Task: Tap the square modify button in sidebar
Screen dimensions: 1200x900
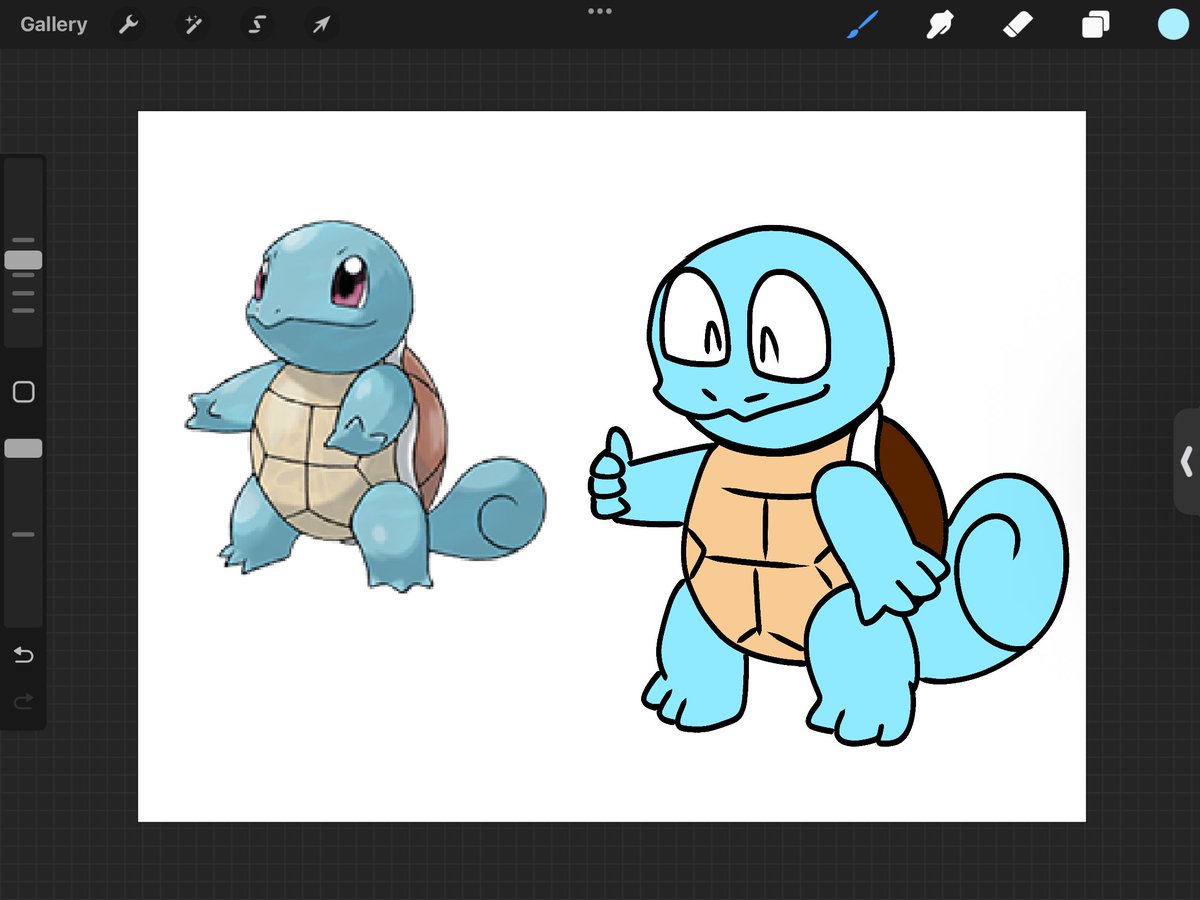Action: 23,392
